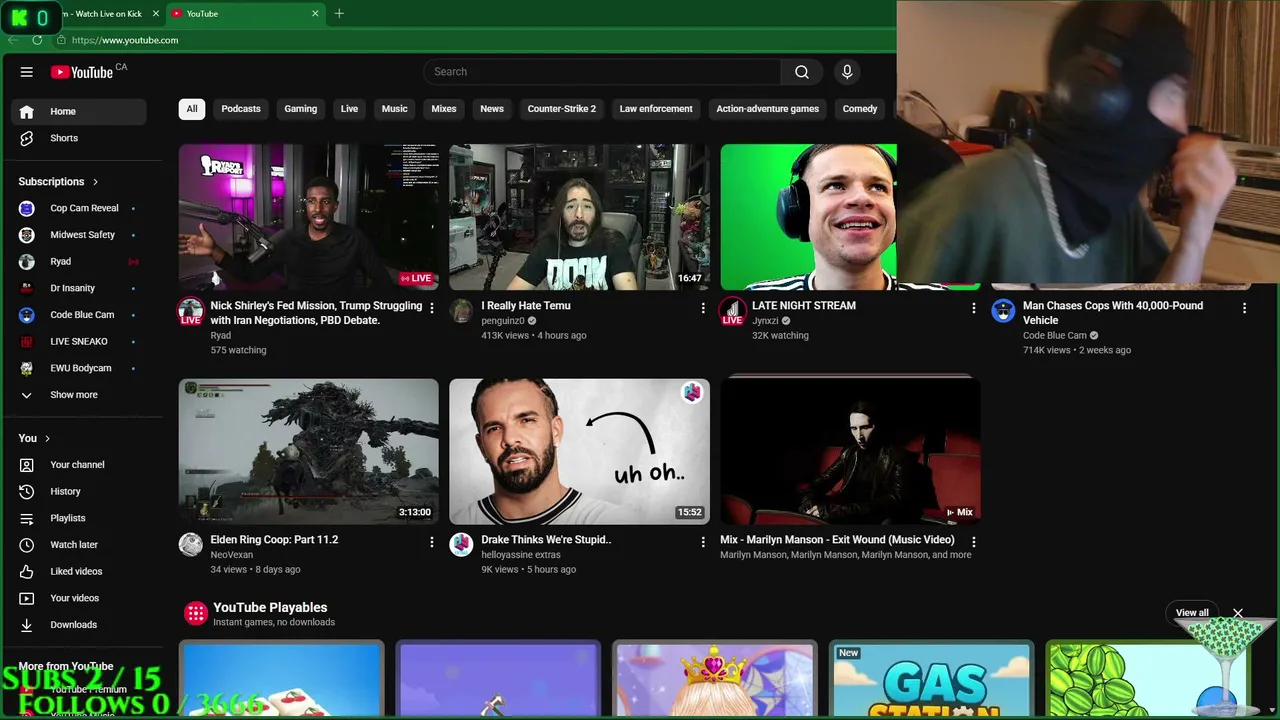Open more options for Drake Thinks We're Stupid
Image resolution: width=1280 pixels, height=720 pixels.
[703, 542]
